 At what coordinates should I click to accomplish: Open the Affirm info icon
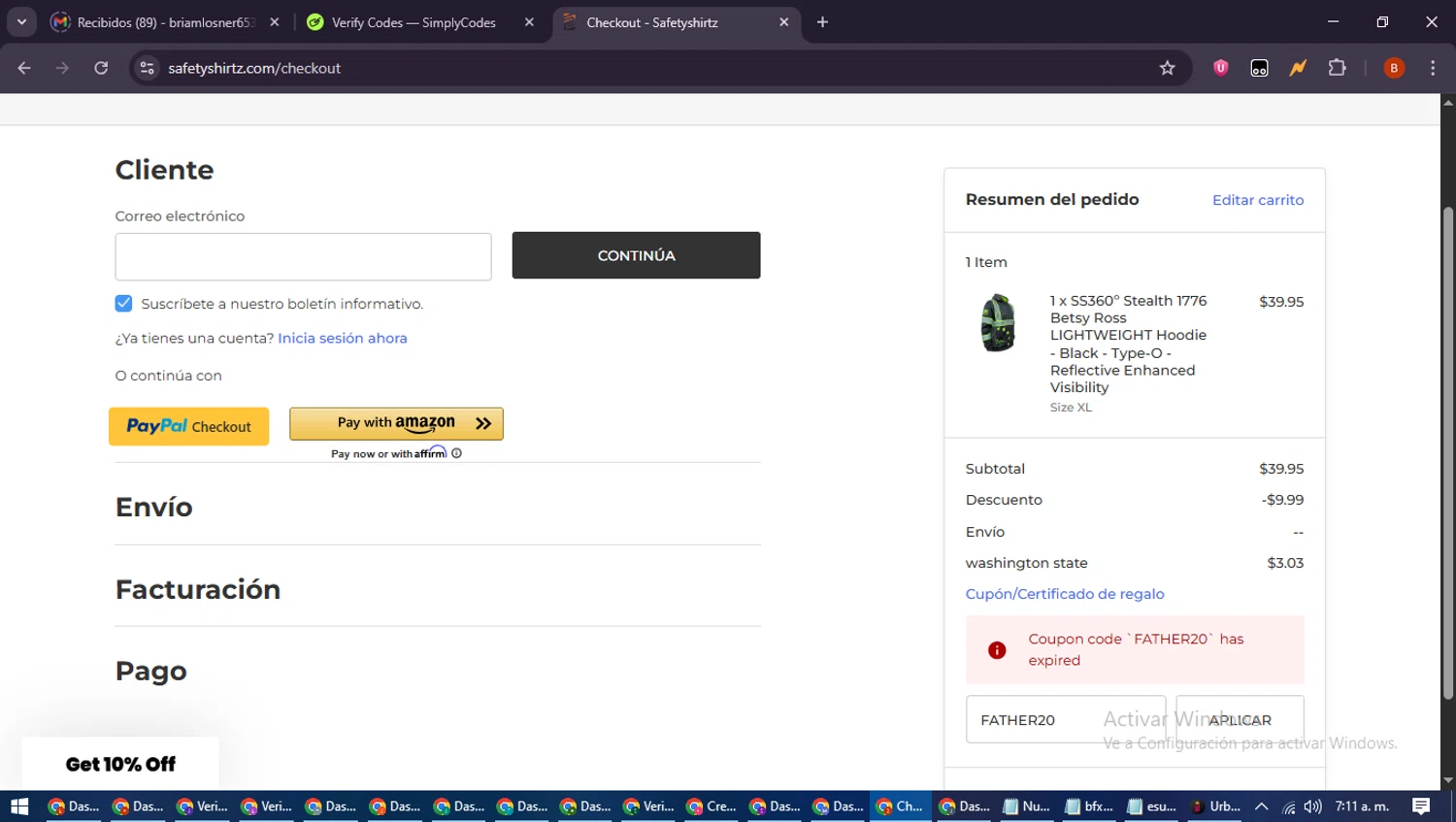pos(456,453)
